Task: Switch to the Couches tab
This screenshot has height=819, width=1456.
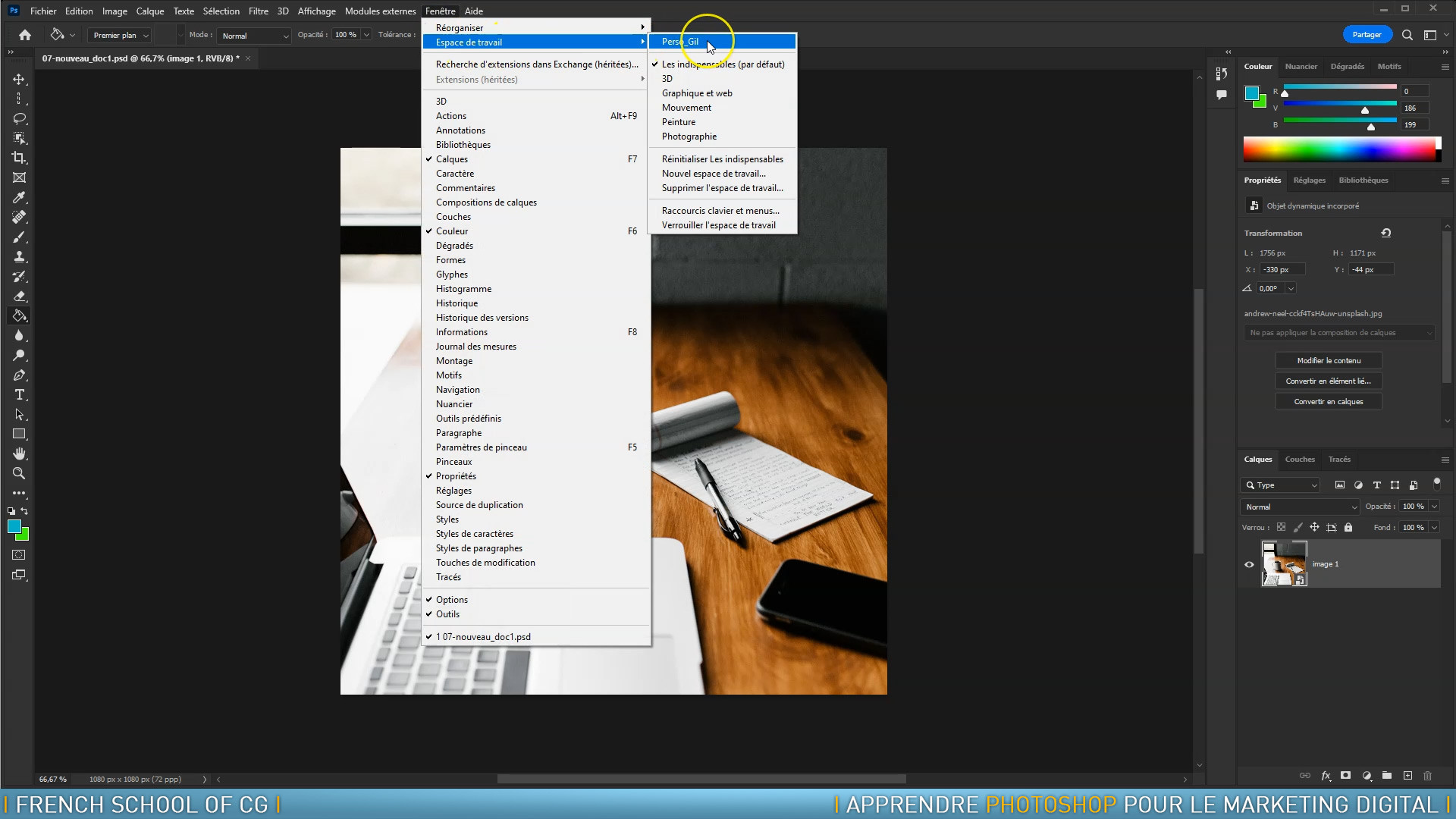Action: pos(1299,460)
